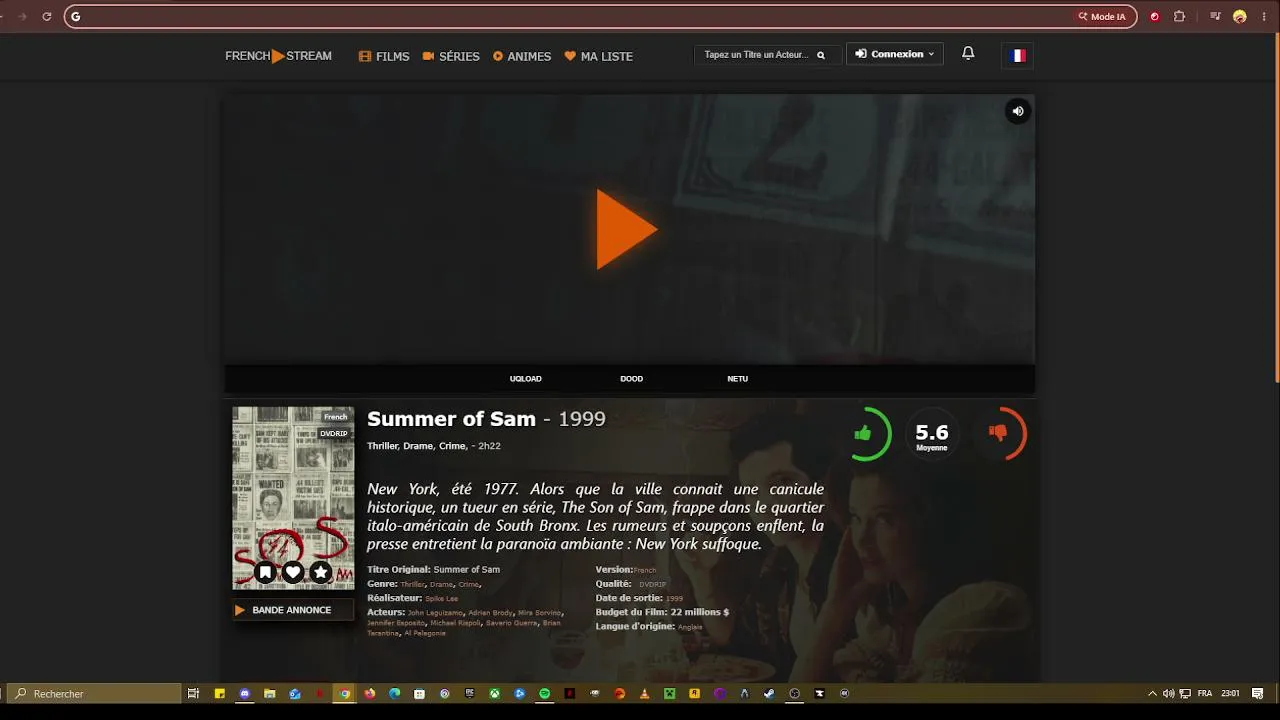Reload the page in the browser
The width and height of the screenshot is (1280, 720).
click(x=46, y=16)
